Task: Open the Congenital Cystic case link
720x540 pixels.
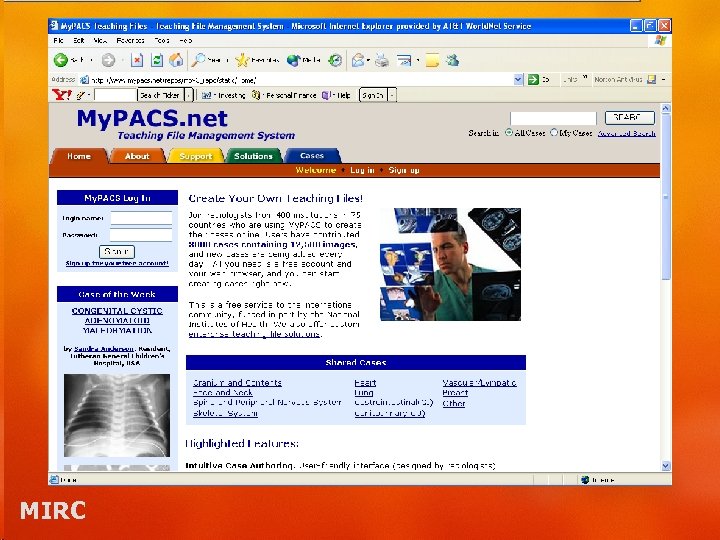Action: [x=117, y=320]
